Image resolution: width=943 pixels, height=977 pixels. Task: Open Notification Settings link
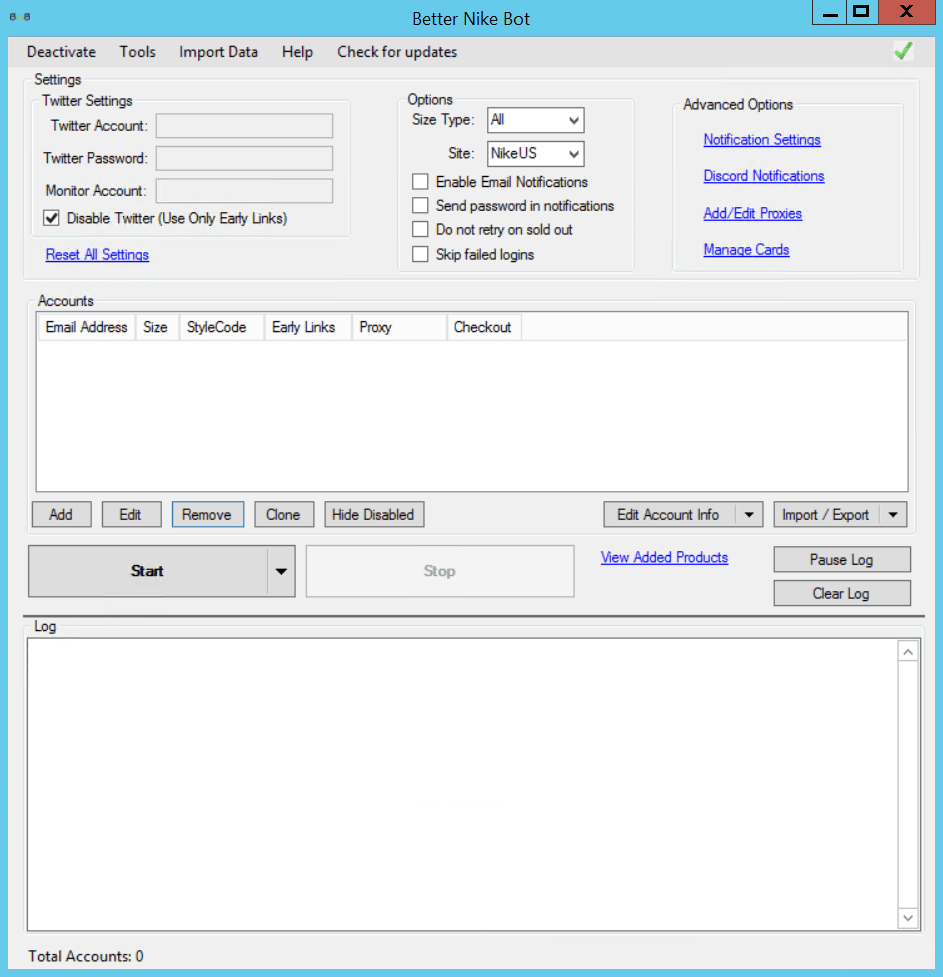(x=762, y=140)
